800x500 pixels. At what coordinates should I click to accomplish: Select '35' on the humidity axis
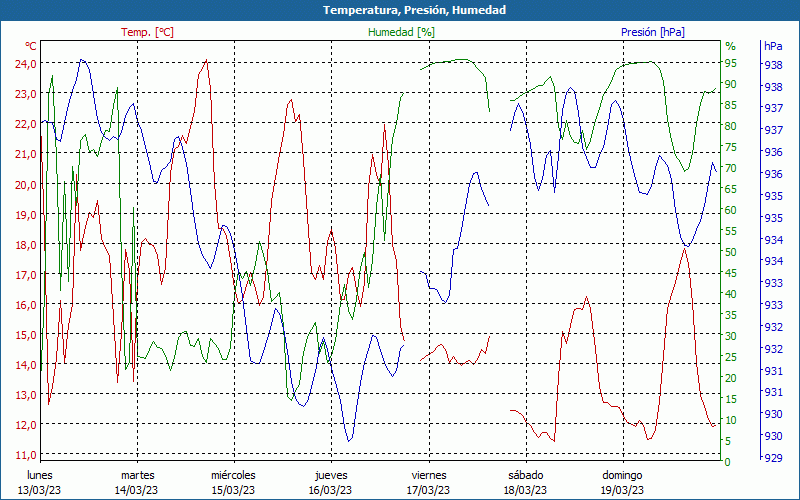[731, 315]
